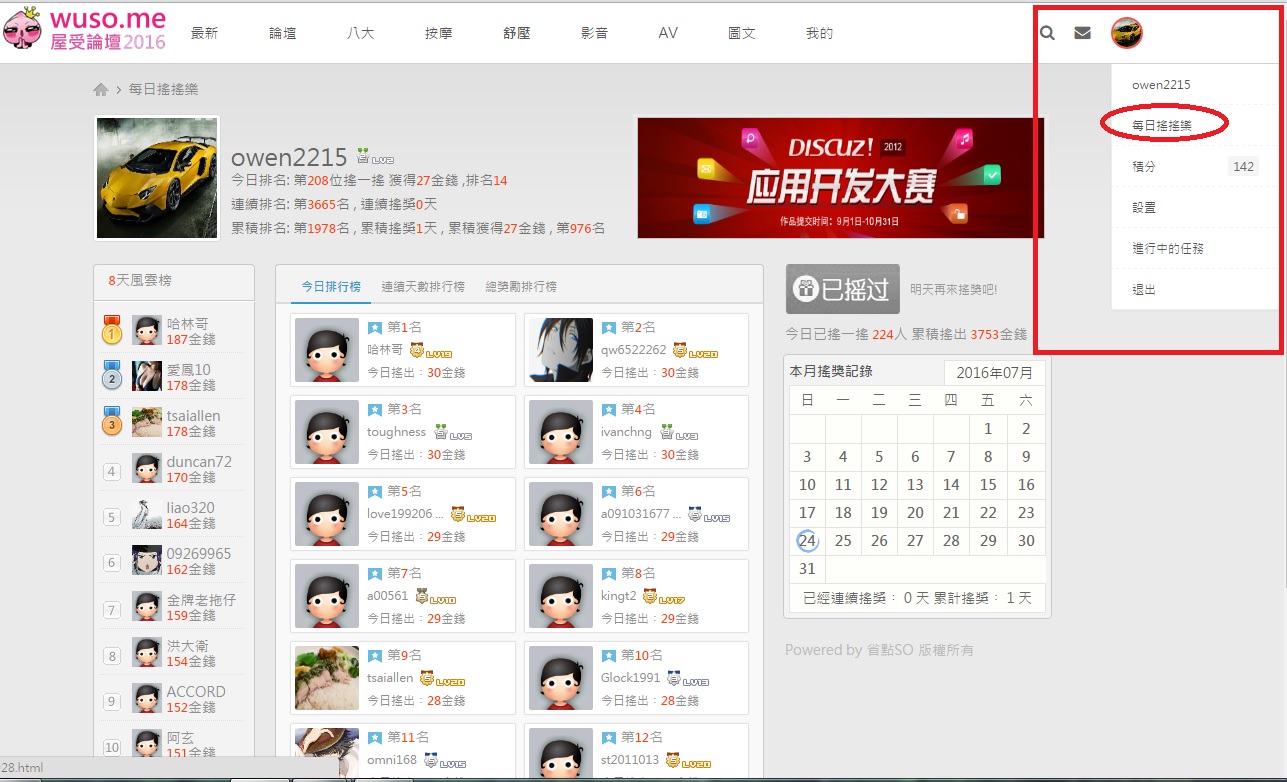Click the home icon in breadcrumb

pyautogui.click(x=101, y=90)
